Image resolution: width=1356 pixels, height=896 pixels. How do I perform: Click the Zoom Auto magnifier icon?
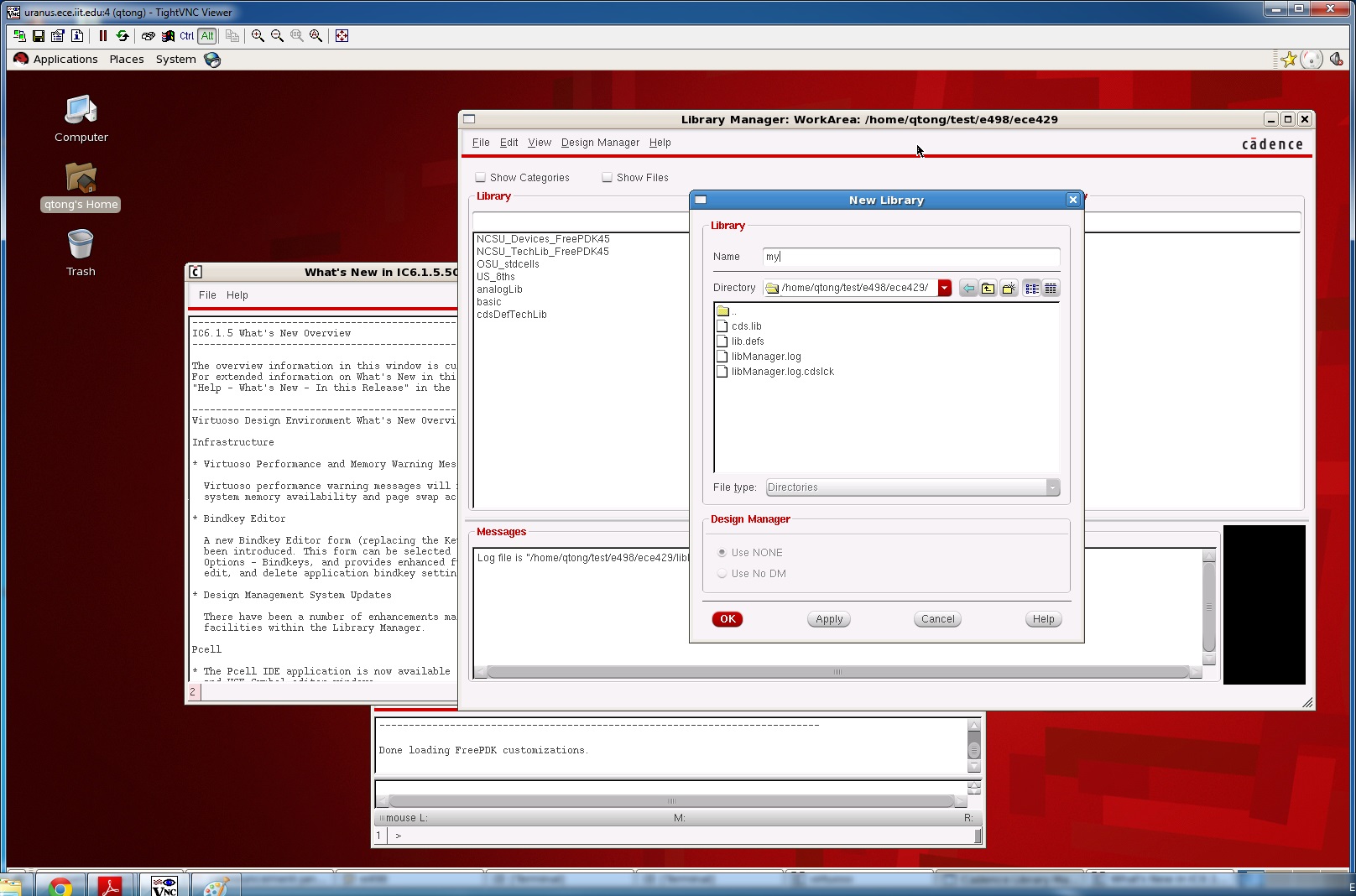316,36
